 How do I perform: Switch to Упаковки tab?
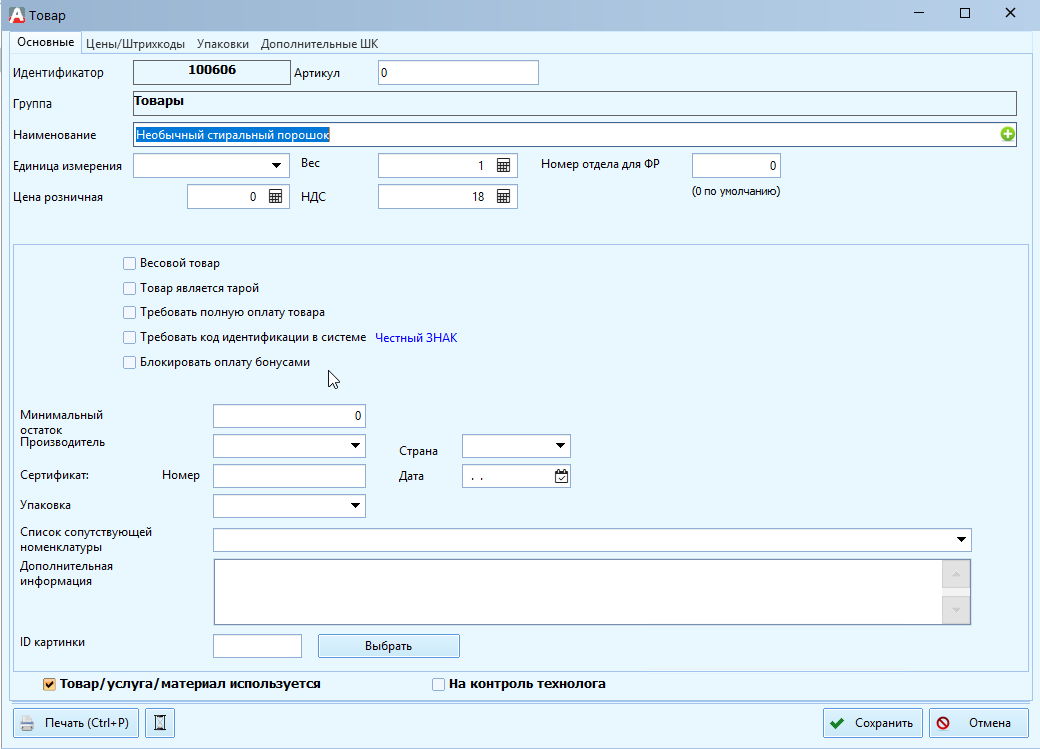pyautogui.click(x=223, y=44)
